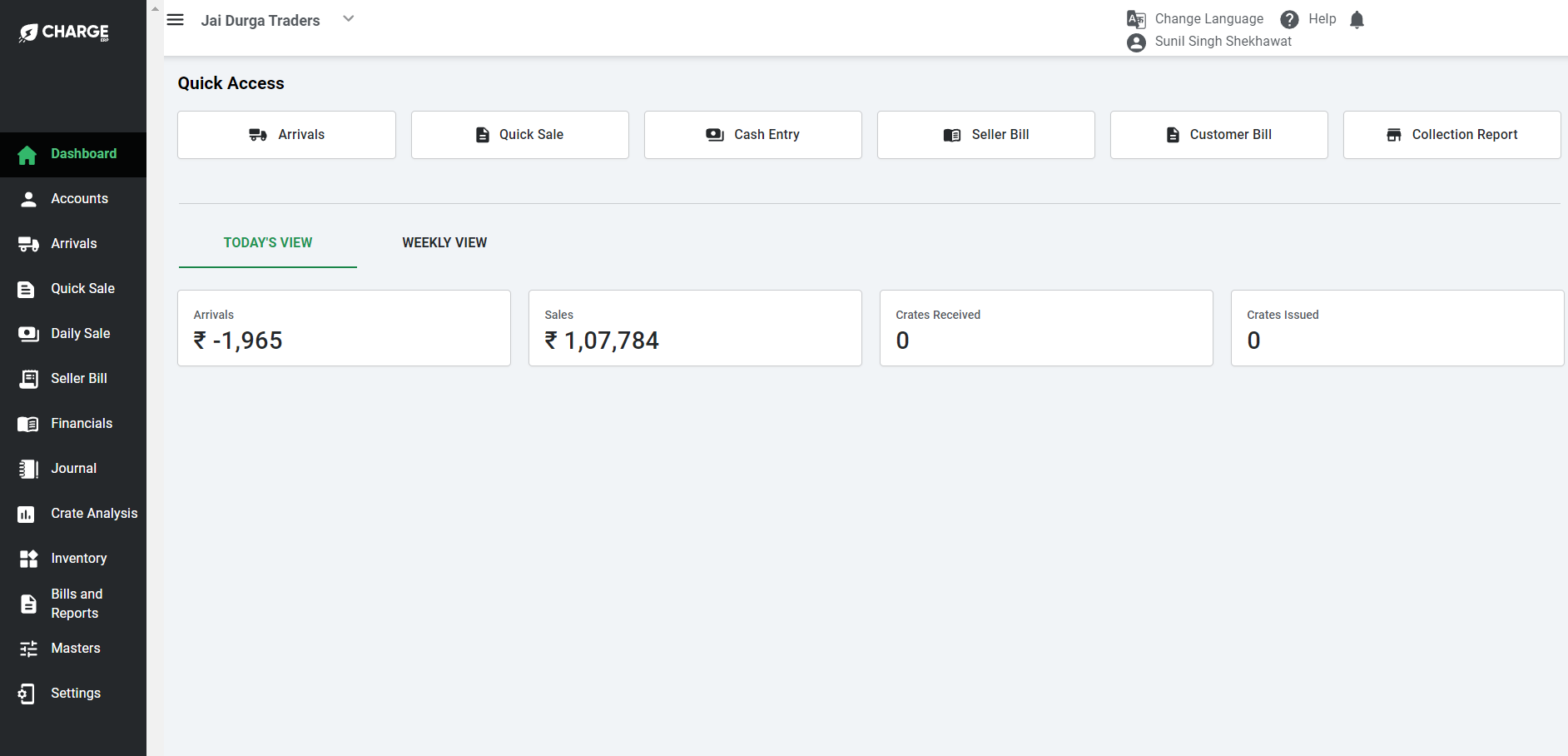This screenshot has height=756, width=1568.
Task: Click the Change Language translate icon
Action: [1136, 19]
